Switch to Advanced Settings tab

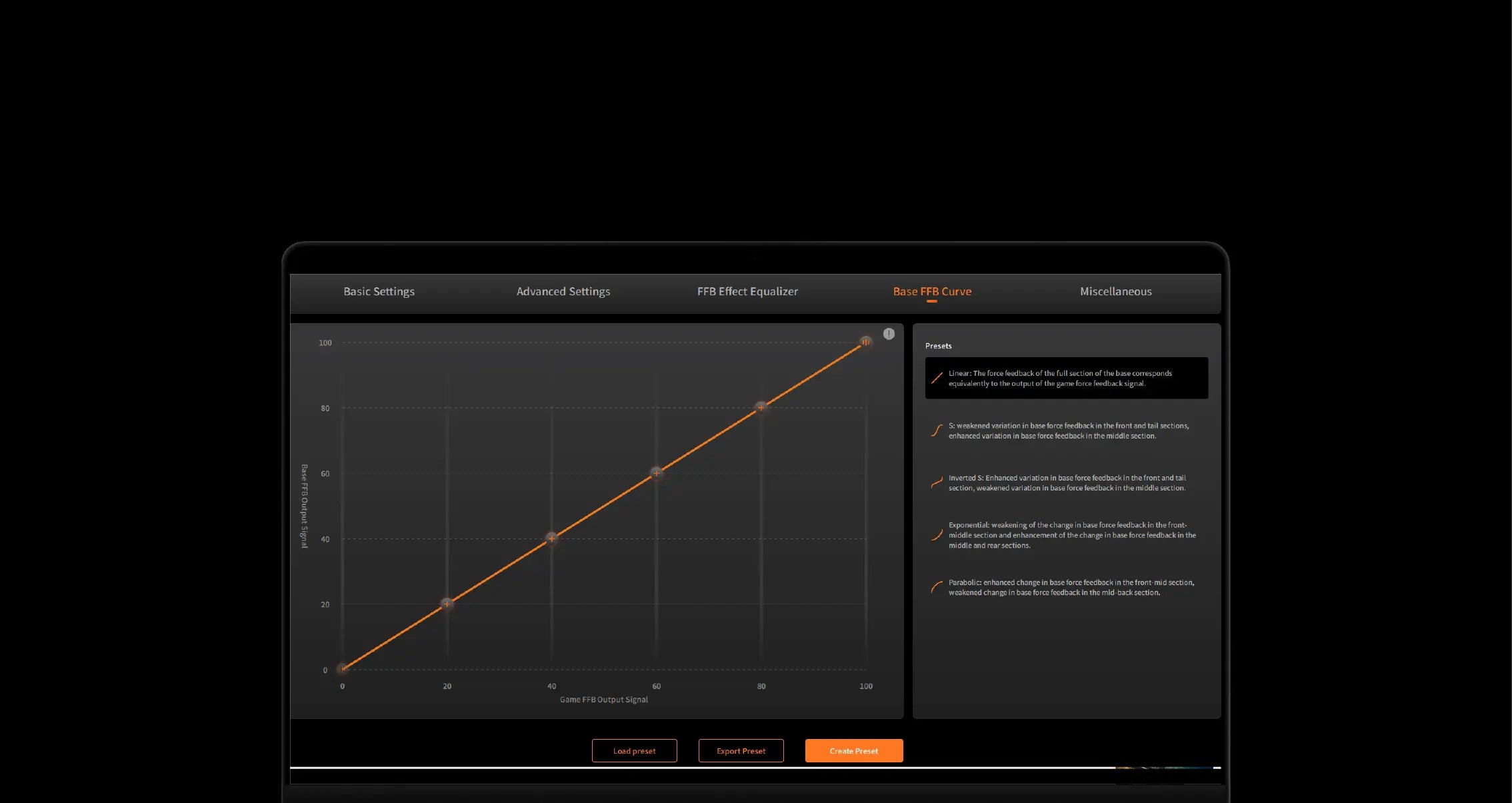pos(563,291)
